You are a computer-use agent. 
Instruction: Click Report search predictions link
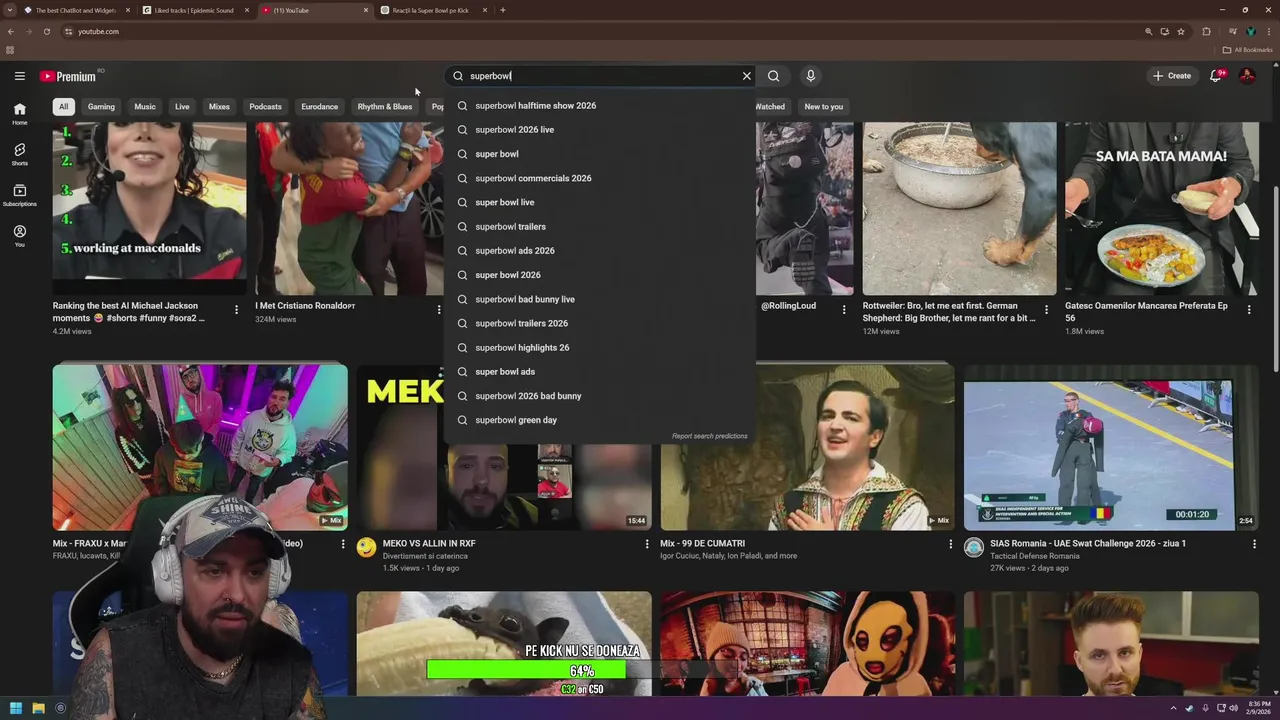709,436
